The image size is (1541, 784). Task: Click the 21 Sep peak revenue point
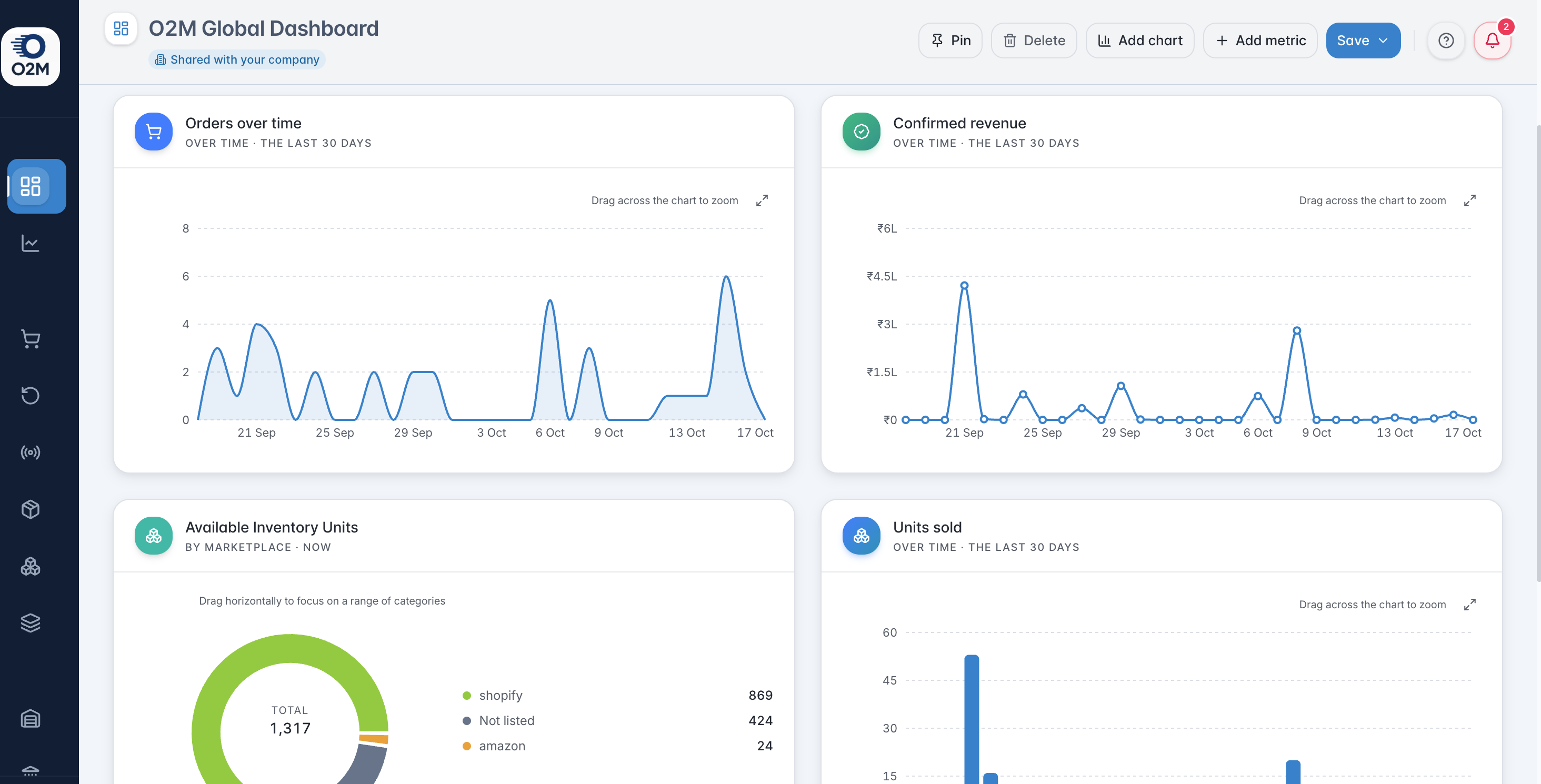pos(964,285)
